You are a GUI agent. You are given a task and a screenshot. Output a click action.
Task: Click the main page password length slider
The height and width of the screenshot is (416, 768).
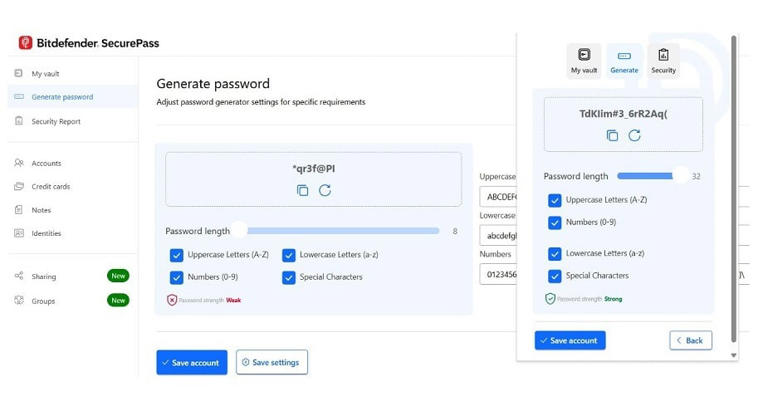pyautogui.click(x=337, y=231)
